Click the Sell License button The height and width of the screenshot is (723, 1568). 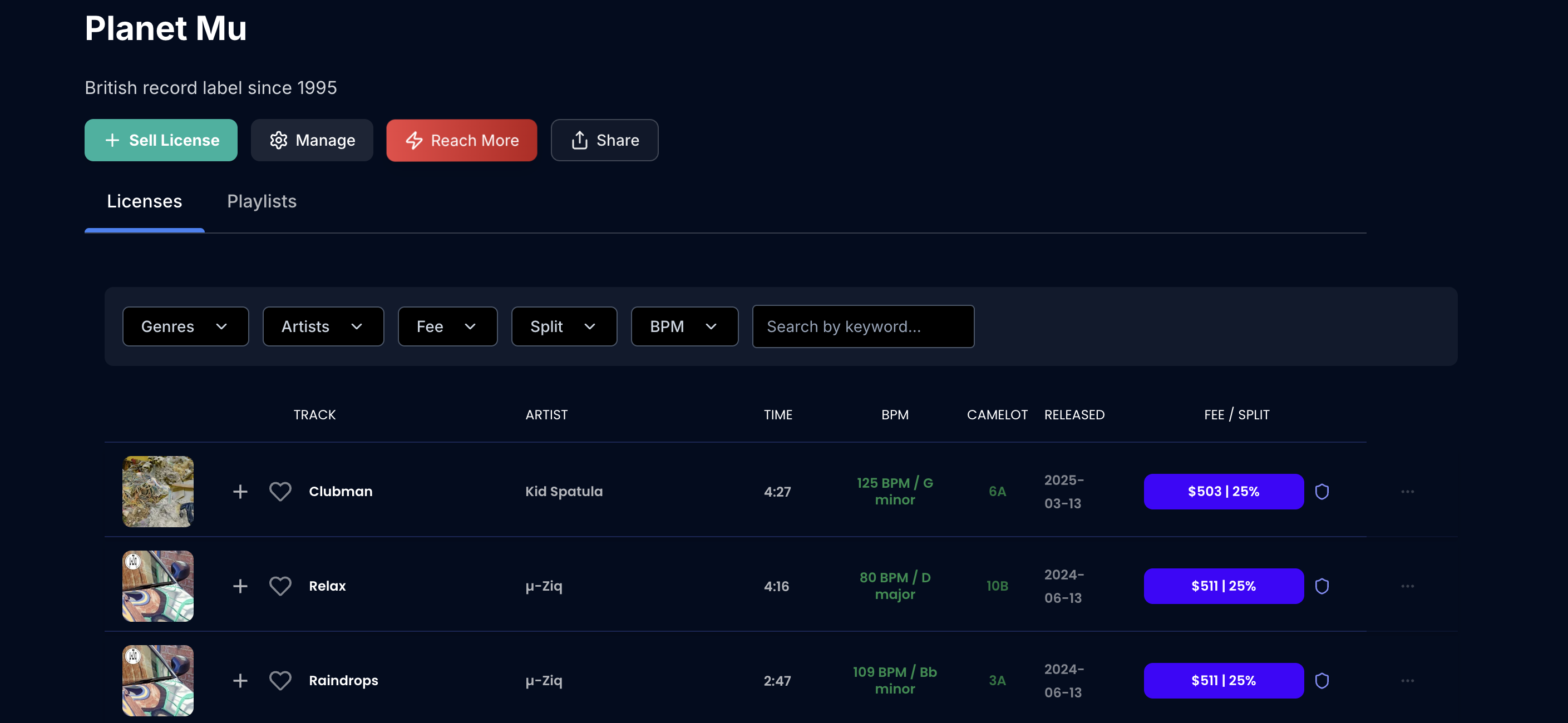point(161,141)
